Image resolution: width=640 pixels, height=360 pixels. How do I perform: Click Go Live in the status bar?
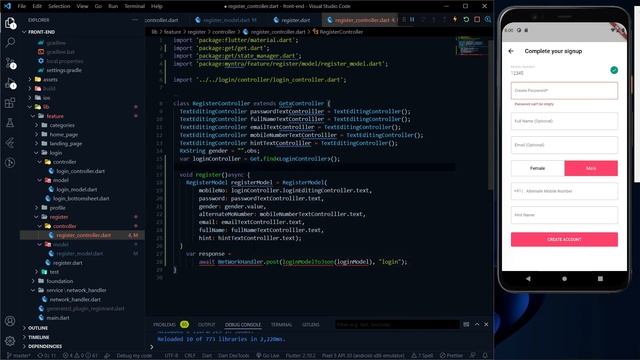point(268,356)
